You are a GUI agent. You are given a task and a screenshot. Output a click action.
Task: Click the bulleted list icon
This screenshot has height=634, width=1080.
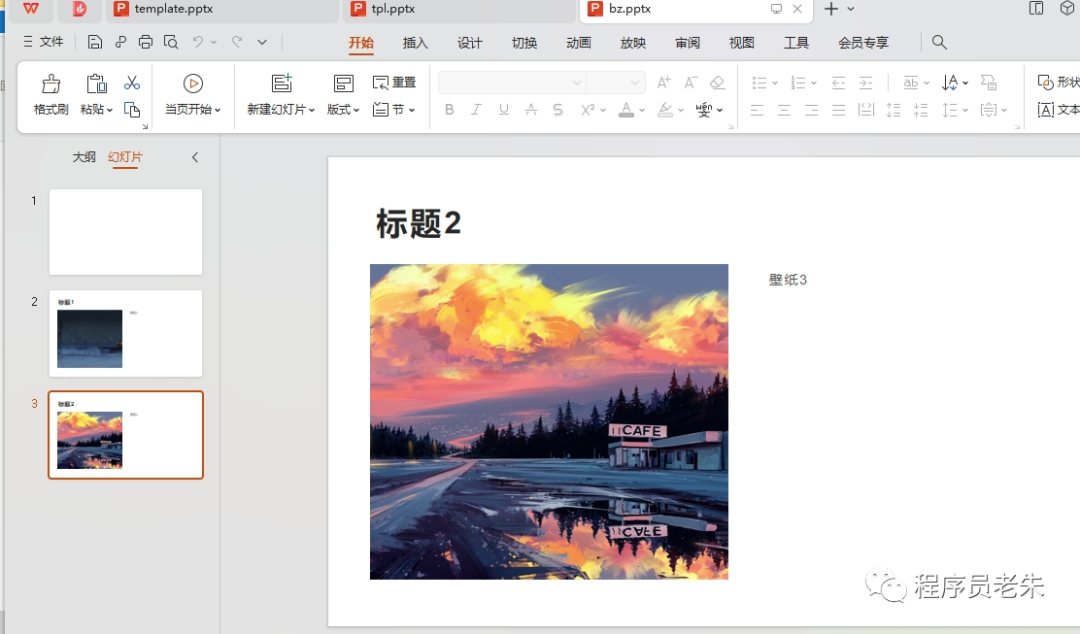click(x=759, y=83)
